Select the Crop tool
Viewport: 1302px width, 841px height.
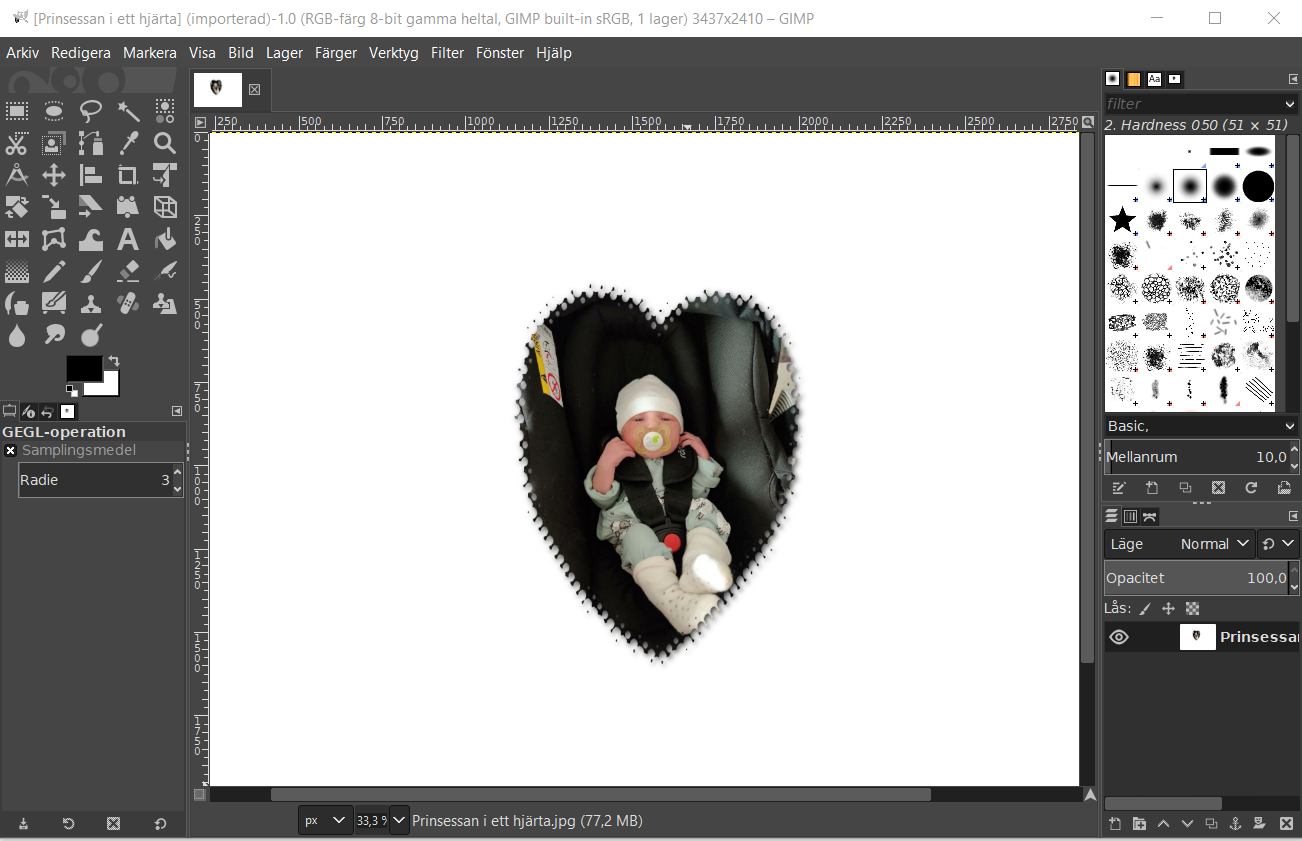click(x=128, y=176)
